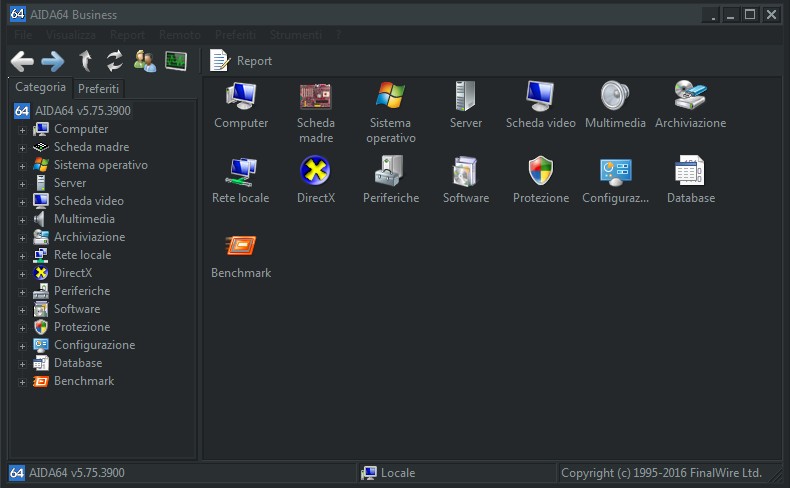790x488 pixels.
Task: Click the FinalWire copyright text in the status bar
Action: 661,473
